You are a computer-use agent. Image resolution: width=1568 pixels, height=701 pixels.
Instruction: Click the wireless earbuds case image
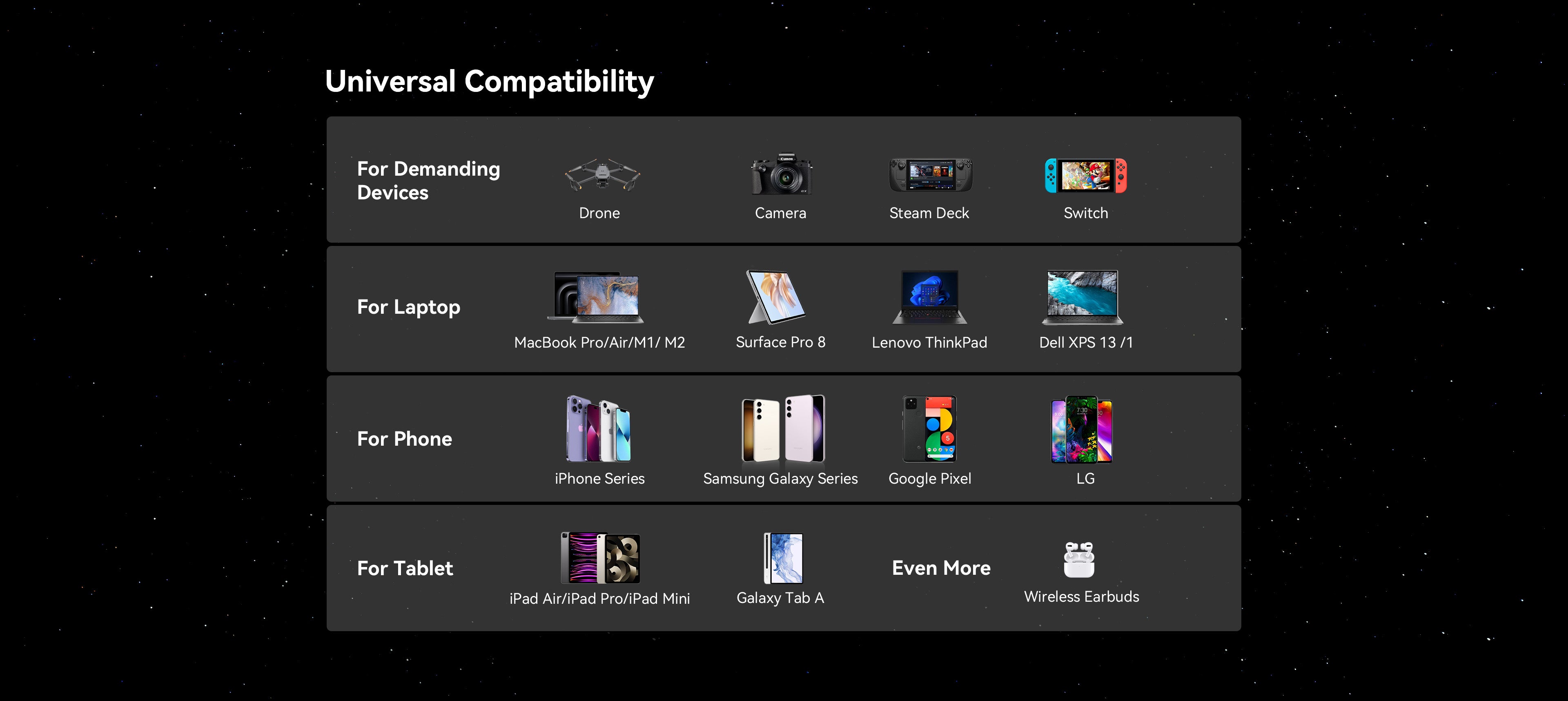(x=1078, y=559)
